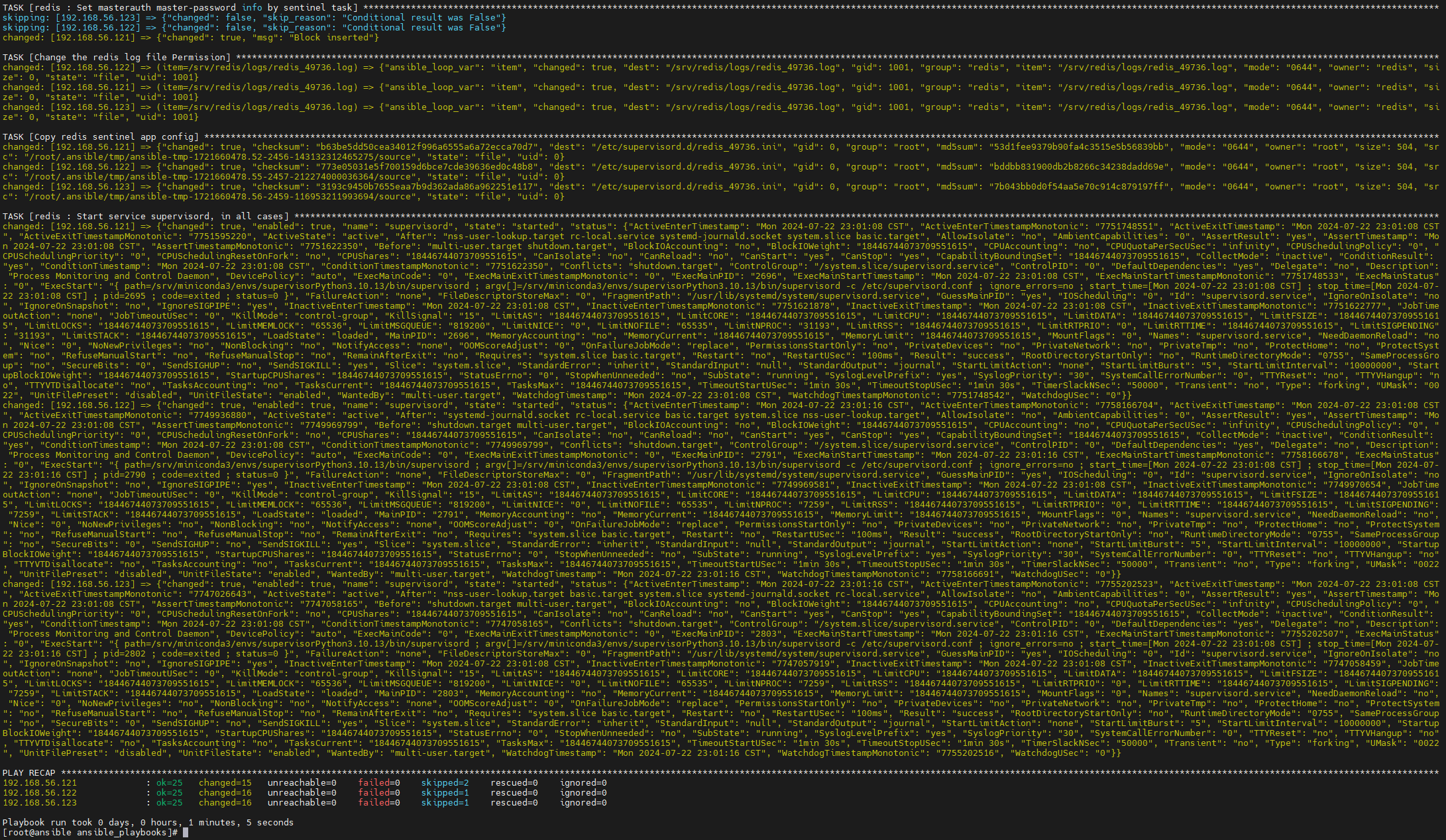Image resolution: width=1446 pixels, height=840 pixels.
Task: Click the 'Playbook run took' duration line
Action: 148,823
